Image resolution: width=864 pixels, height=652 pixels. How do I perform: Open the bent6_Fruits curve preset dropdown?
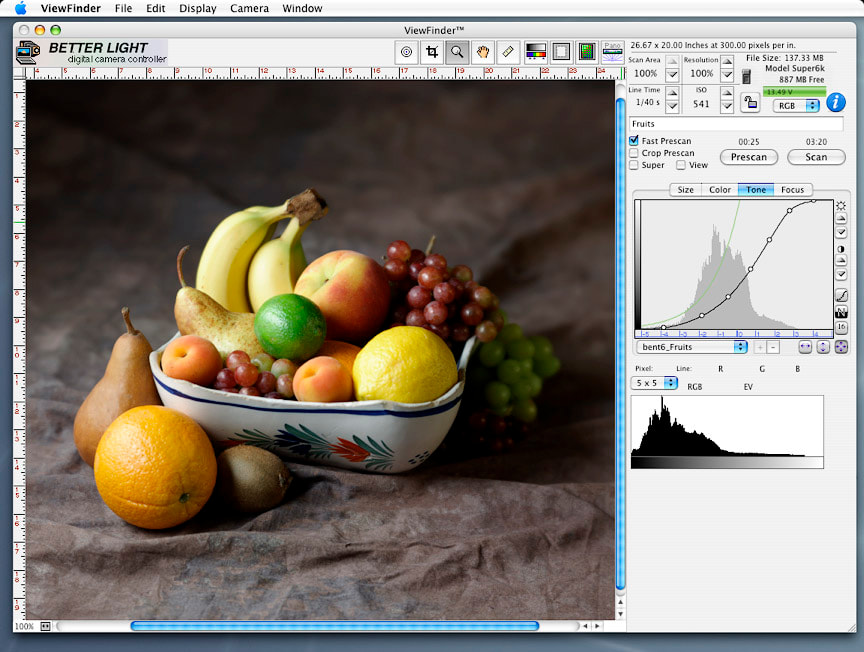pos(692,347)
